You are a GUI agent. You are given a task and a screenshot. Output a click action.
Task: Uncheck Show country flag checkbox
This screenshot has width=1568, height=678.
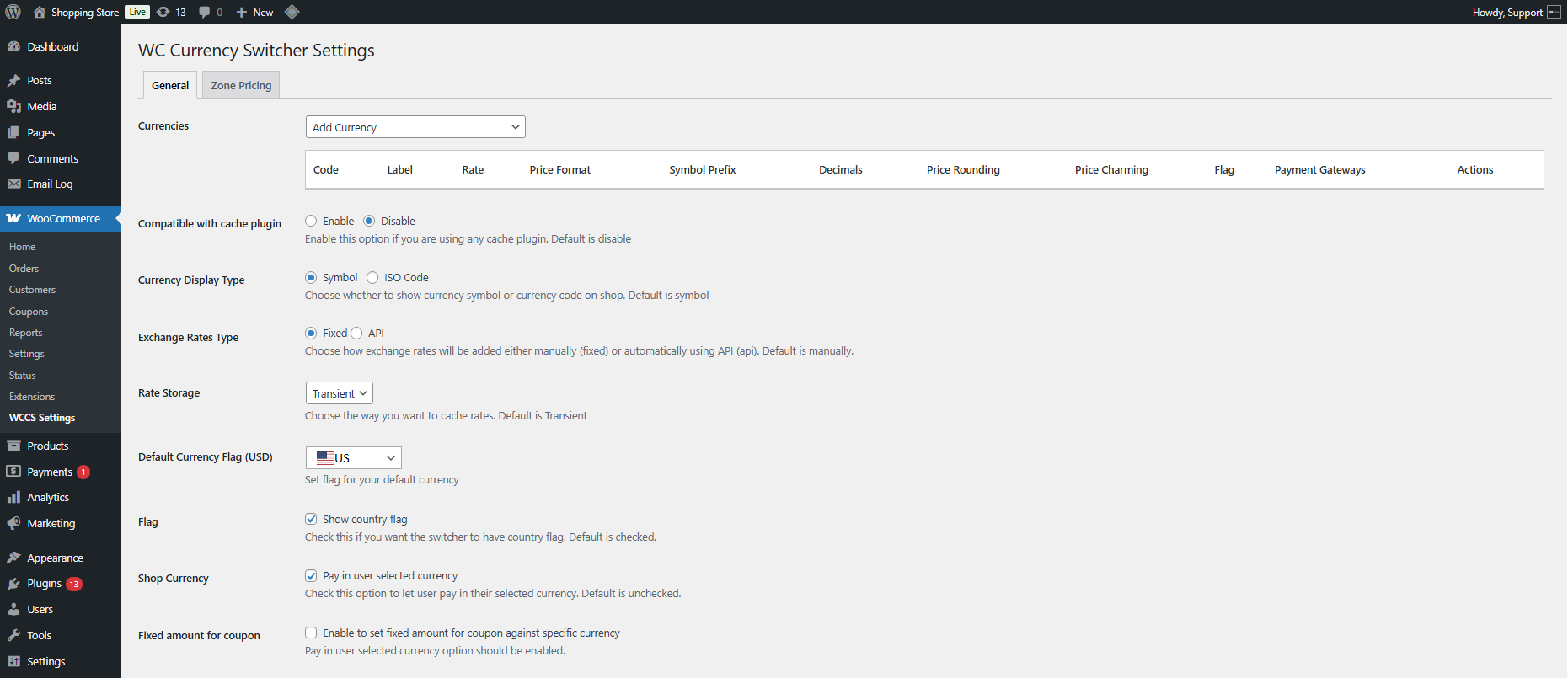311,519
